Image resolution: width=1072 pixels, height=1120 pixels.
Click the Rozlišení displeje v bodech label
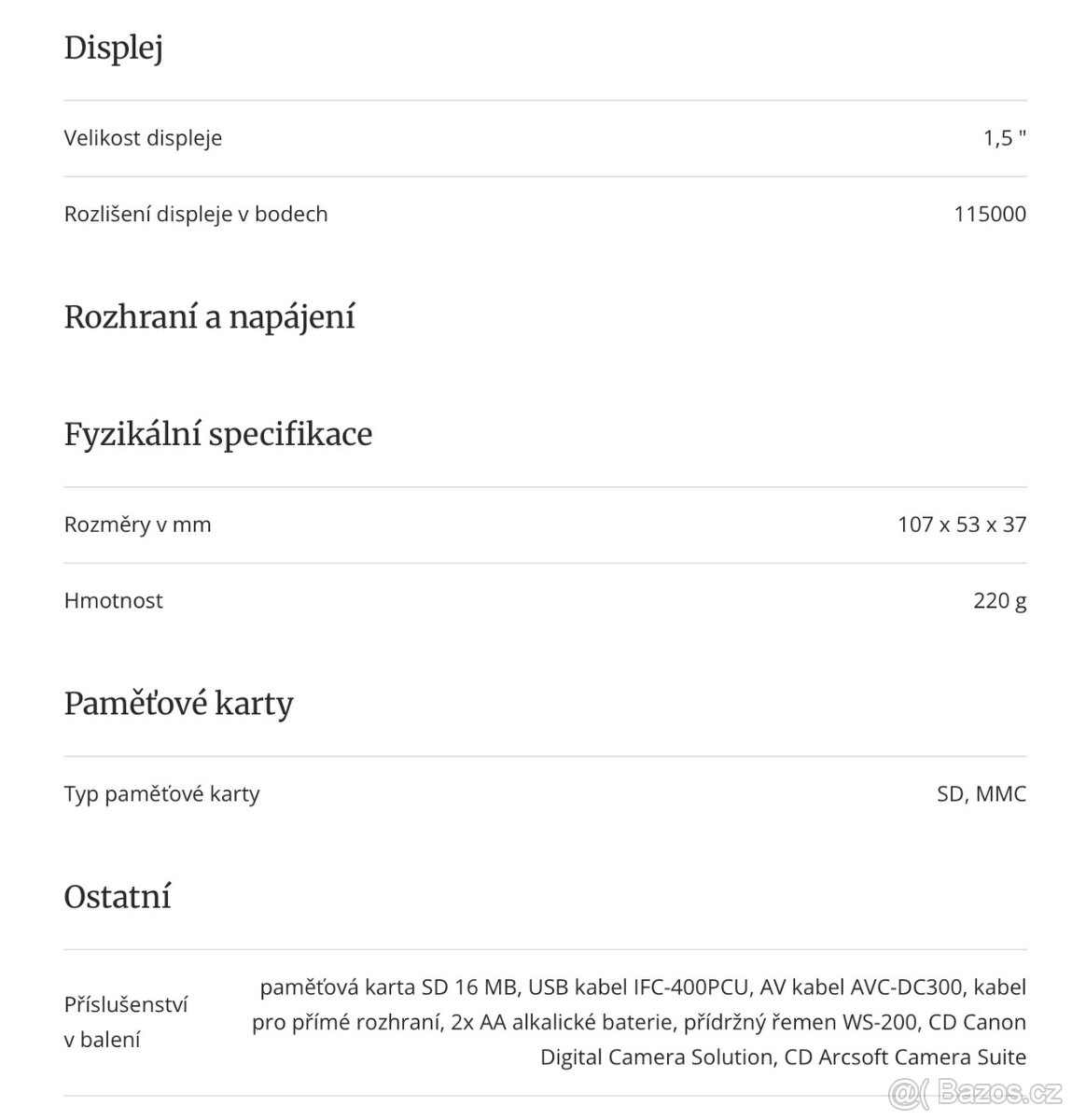pos(196,214)
